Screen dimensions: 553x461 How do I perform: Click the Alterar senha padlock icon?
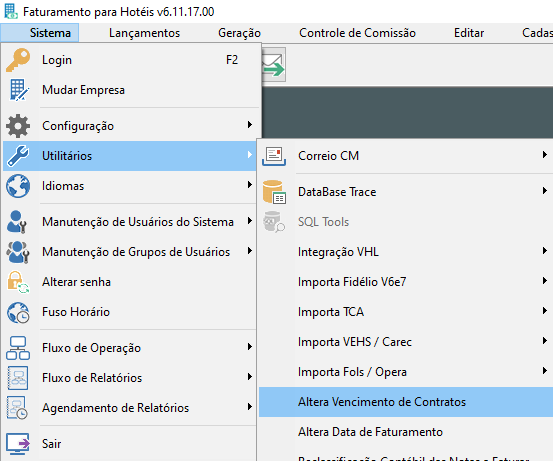tap(18, 282)
